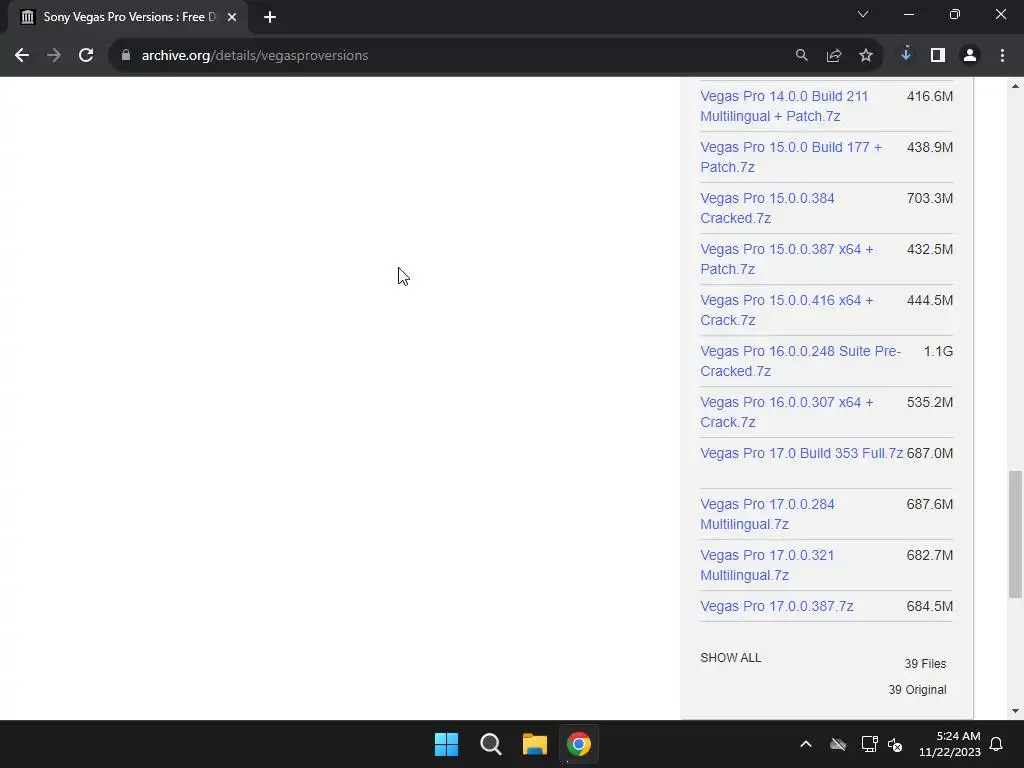Share this page icon
The image size is (1024, 768).
click(x=833, y=56)
